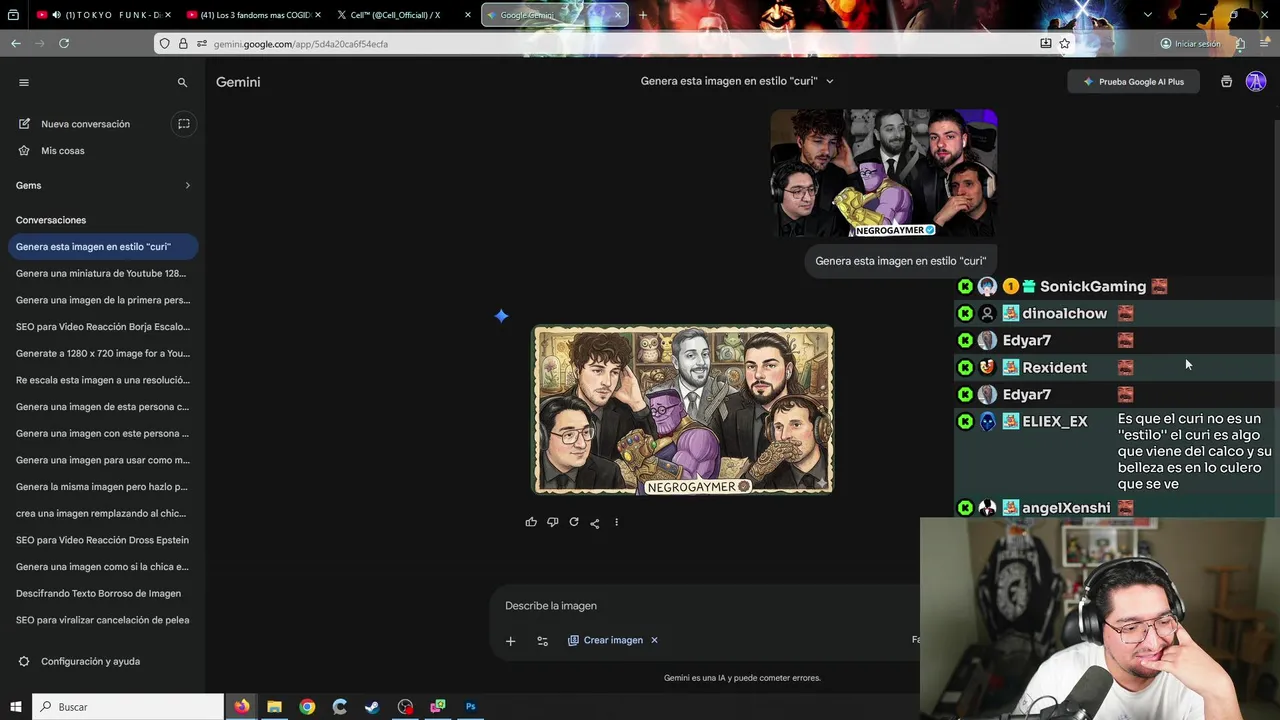Viewport: 1280px width, 720px height.
Task: Open the Firefox tab overview icon at far left
Action: 13,15
